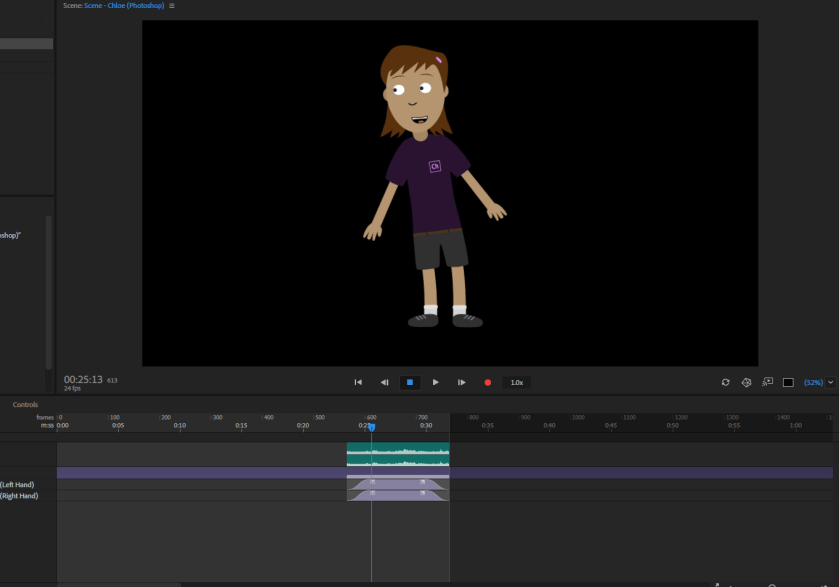Switch to the Controls tab
This screenshot has width=839, height=587.
click(25, 405)
